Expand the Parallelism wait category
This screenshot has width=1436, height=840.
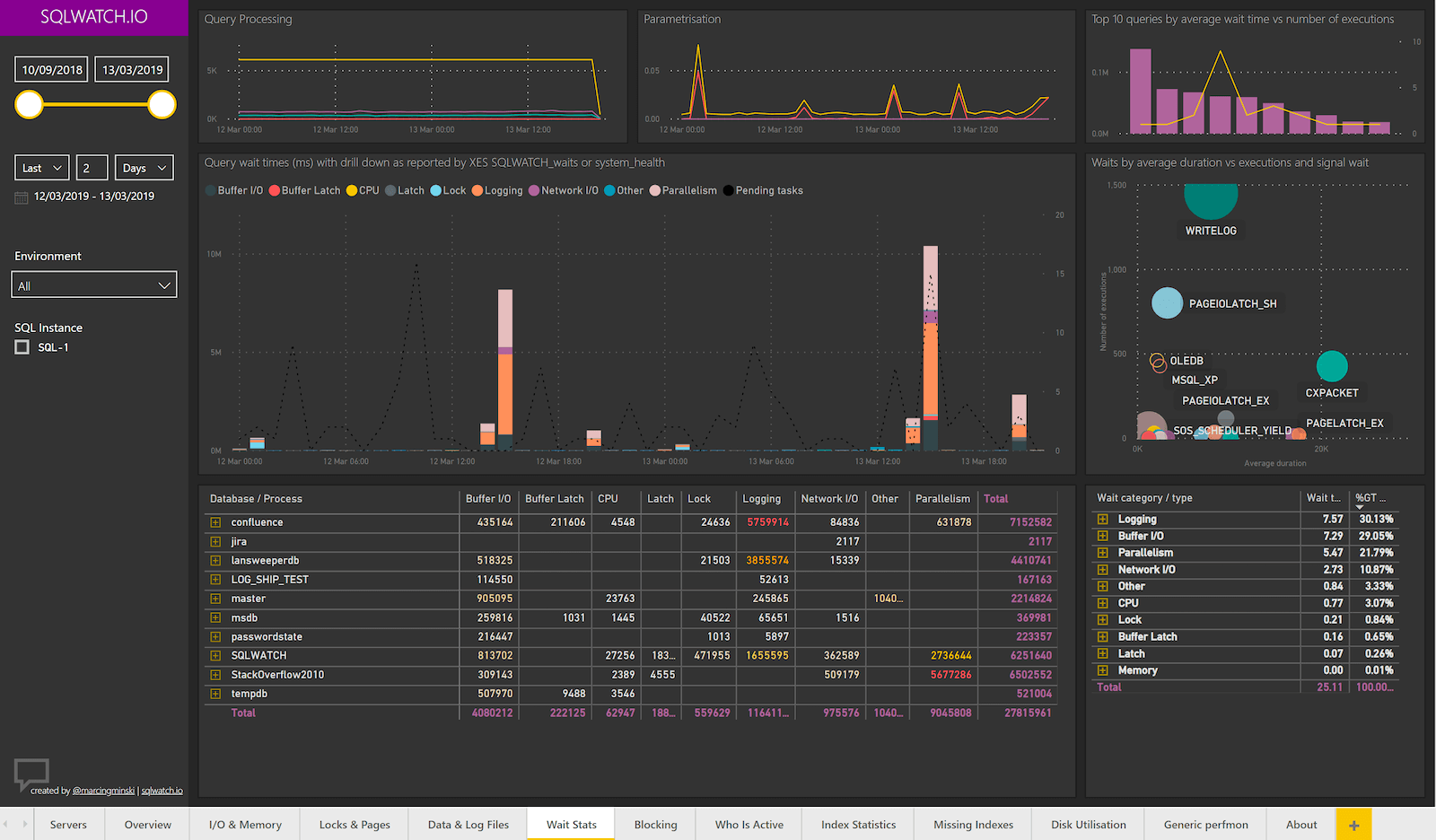click(1103, 553)
